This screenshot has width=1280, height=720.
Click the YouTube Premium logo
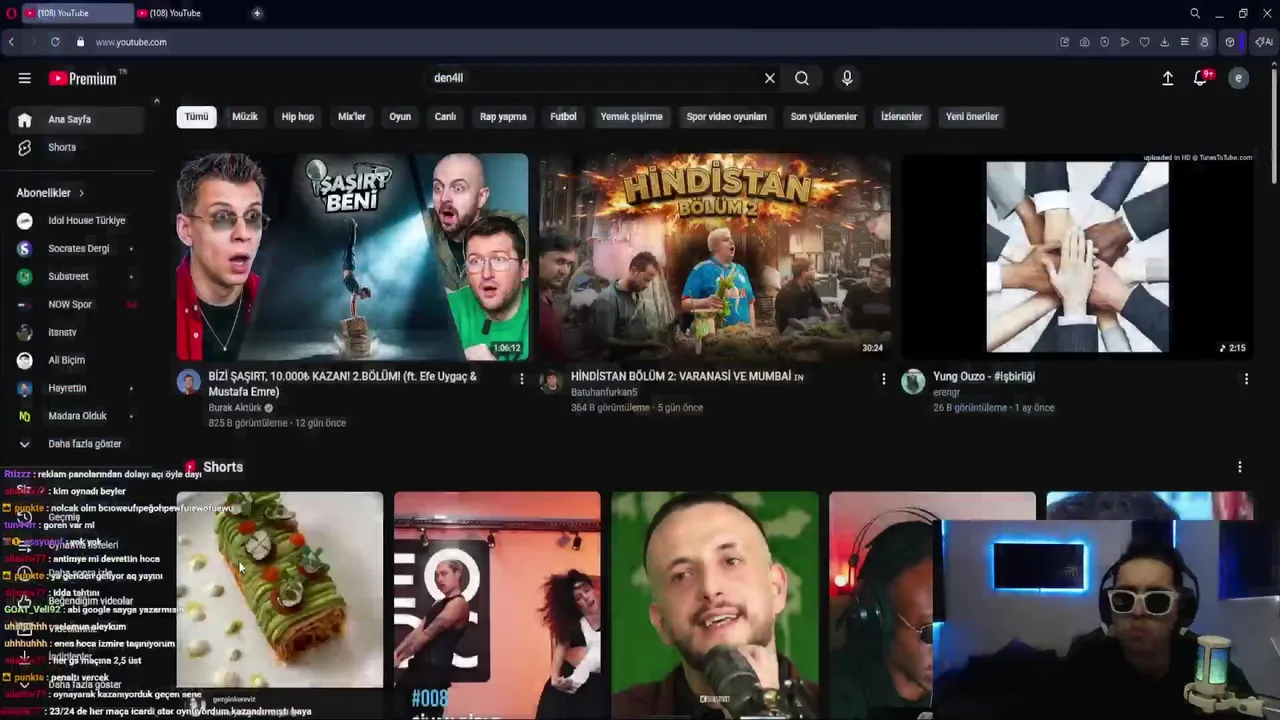pyautogui.click(x=83, y=78)
